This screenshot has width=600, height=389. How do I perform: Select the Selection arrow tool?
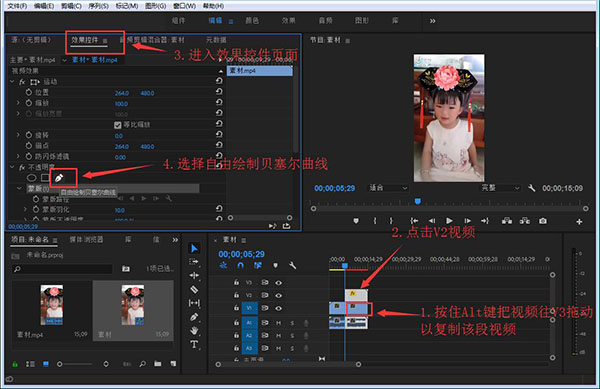pyautogui.click(x=194, y=248)
